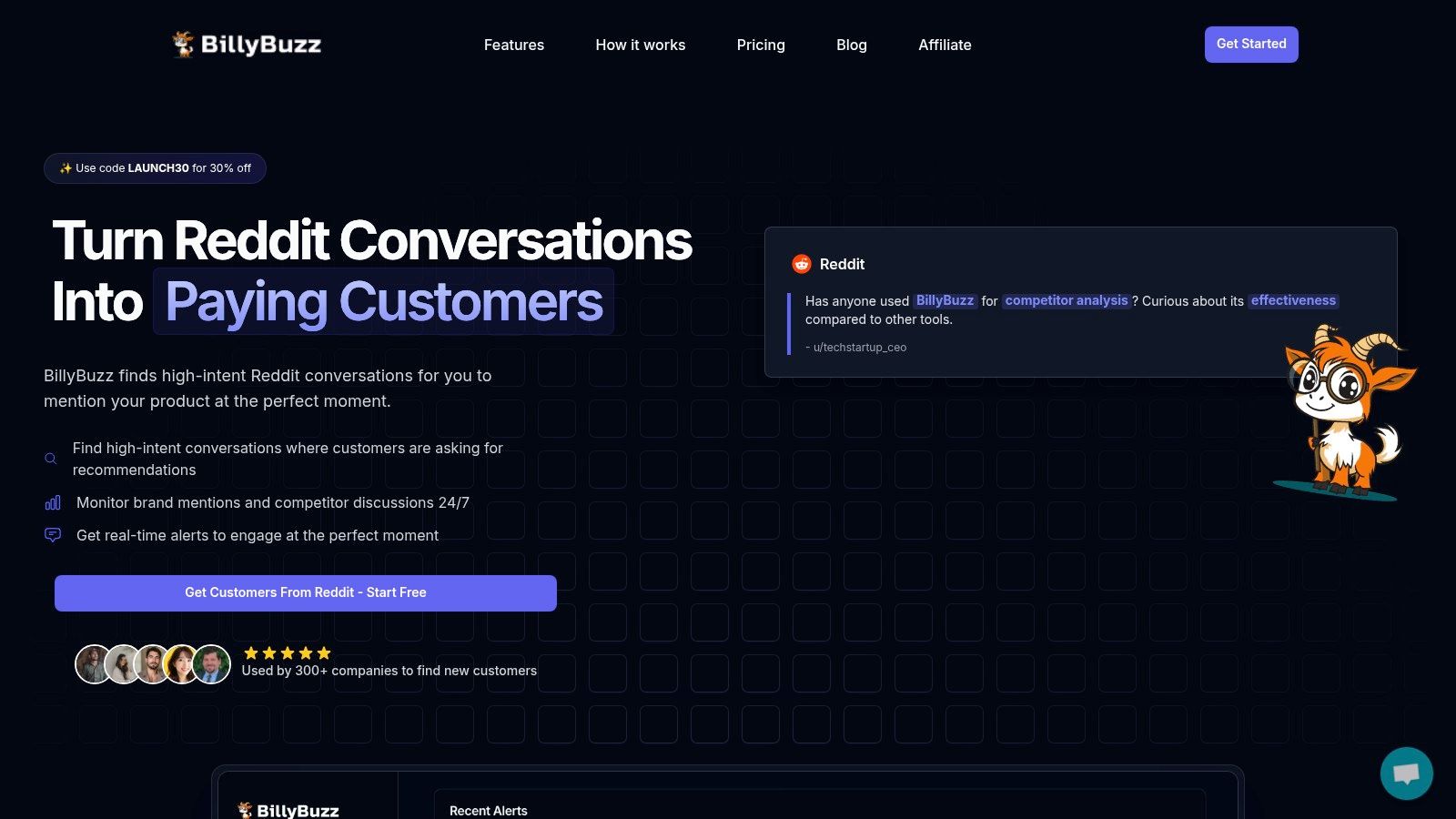
Task: Click the Paying Customers highlighted headline
Action: point(383,301)
